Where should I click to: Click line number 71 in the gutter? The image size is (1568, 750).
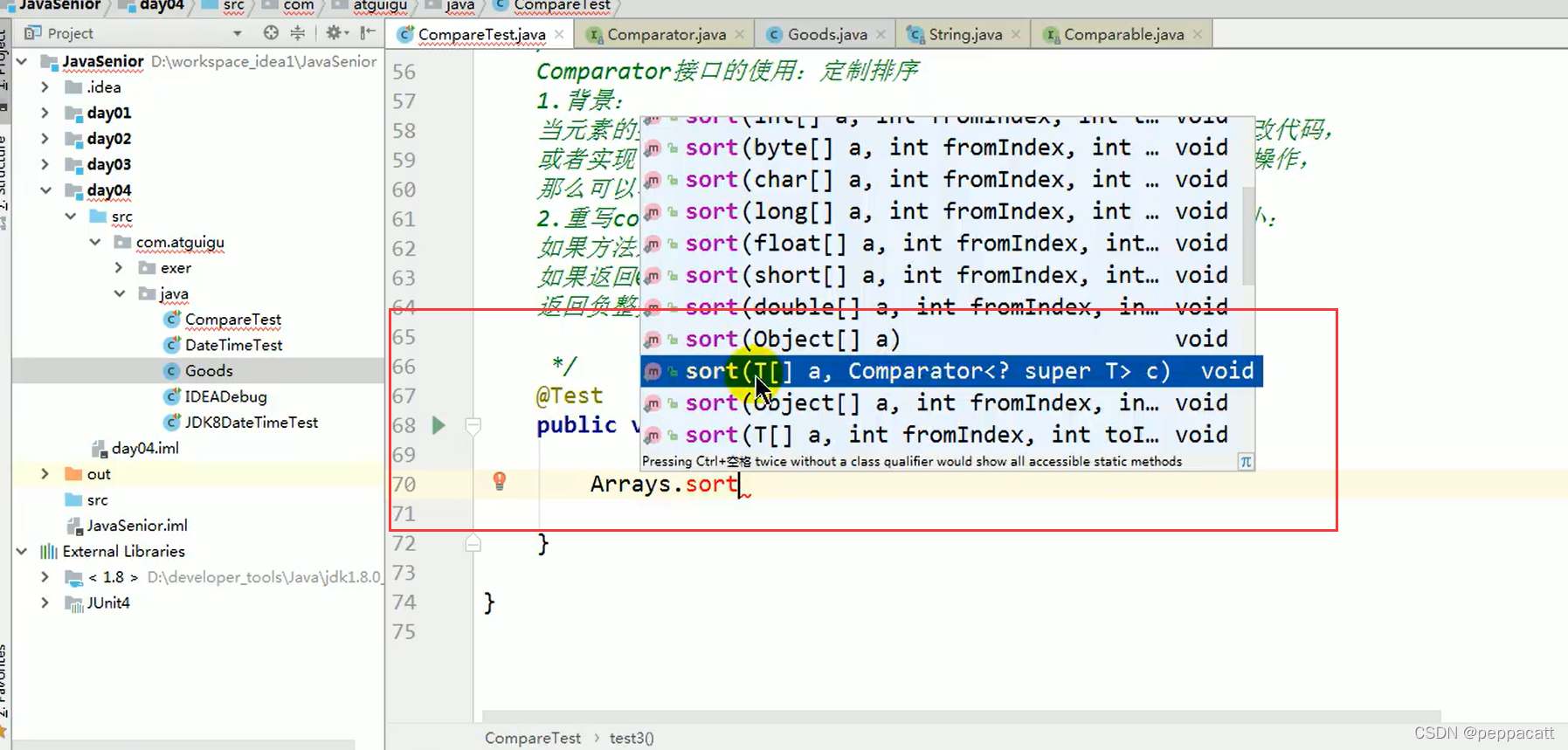[x=404, y=514]
